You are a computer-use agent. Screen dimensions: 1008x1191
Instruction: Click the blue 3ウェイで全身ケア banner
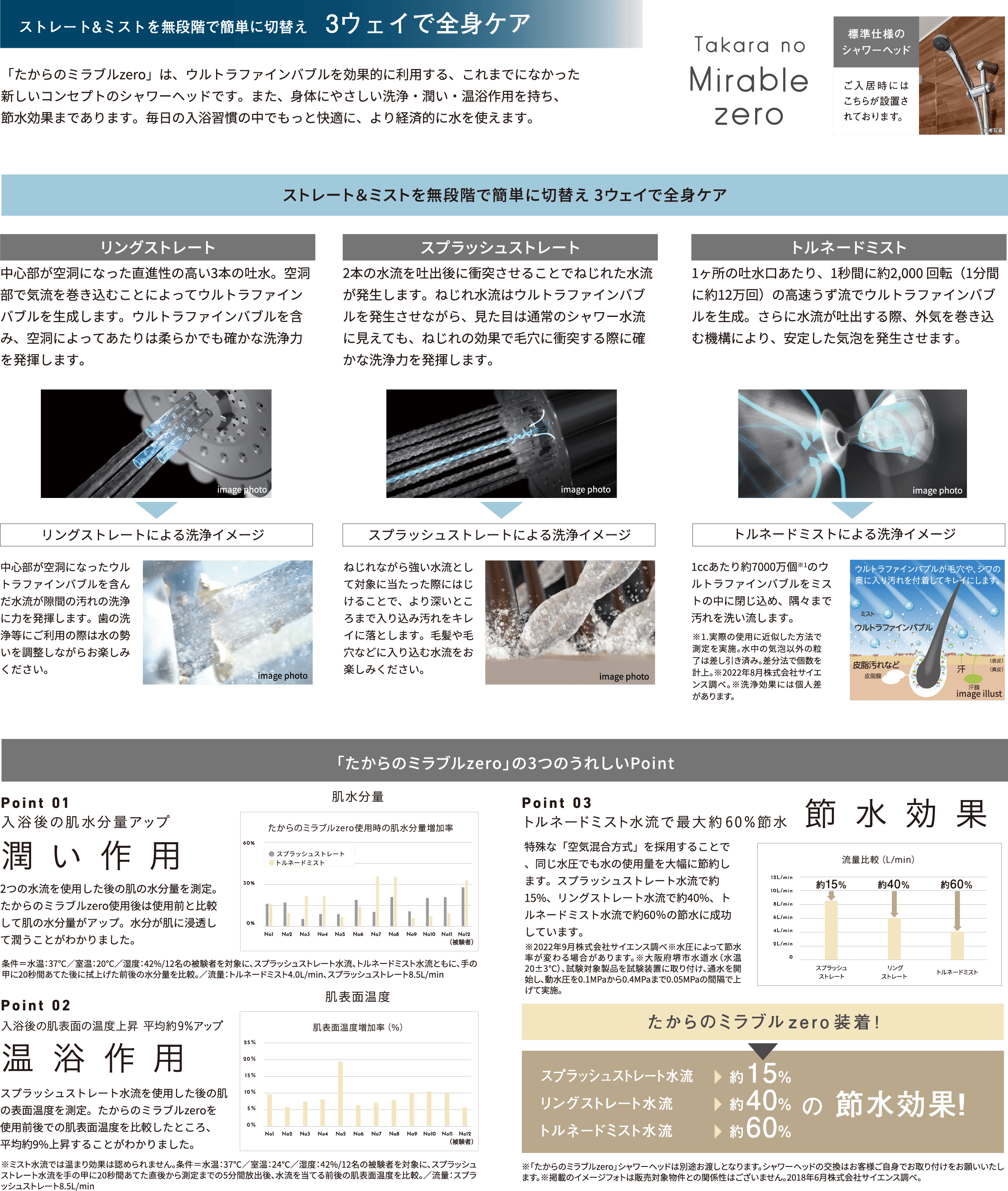[504, 195]
